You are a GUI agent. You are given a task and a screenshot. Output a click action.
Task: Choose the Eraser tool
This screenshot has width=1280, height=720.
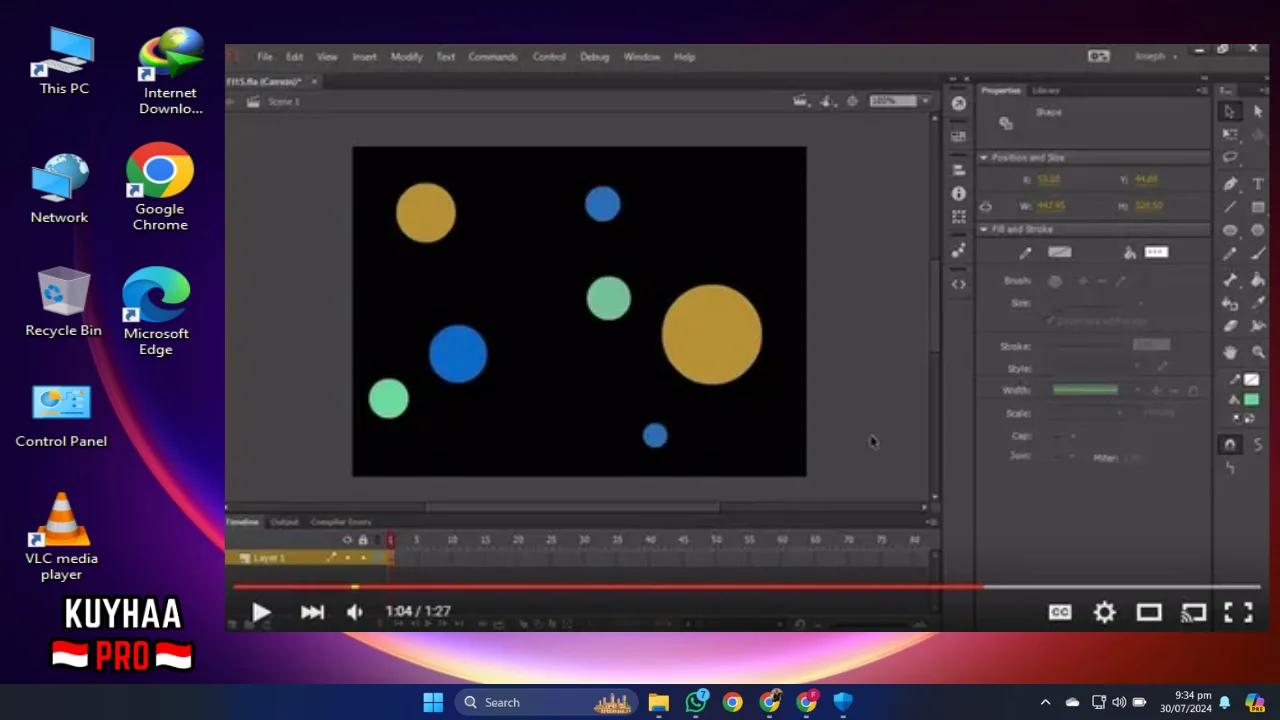pyautogui.click(x=1230, y=326)
